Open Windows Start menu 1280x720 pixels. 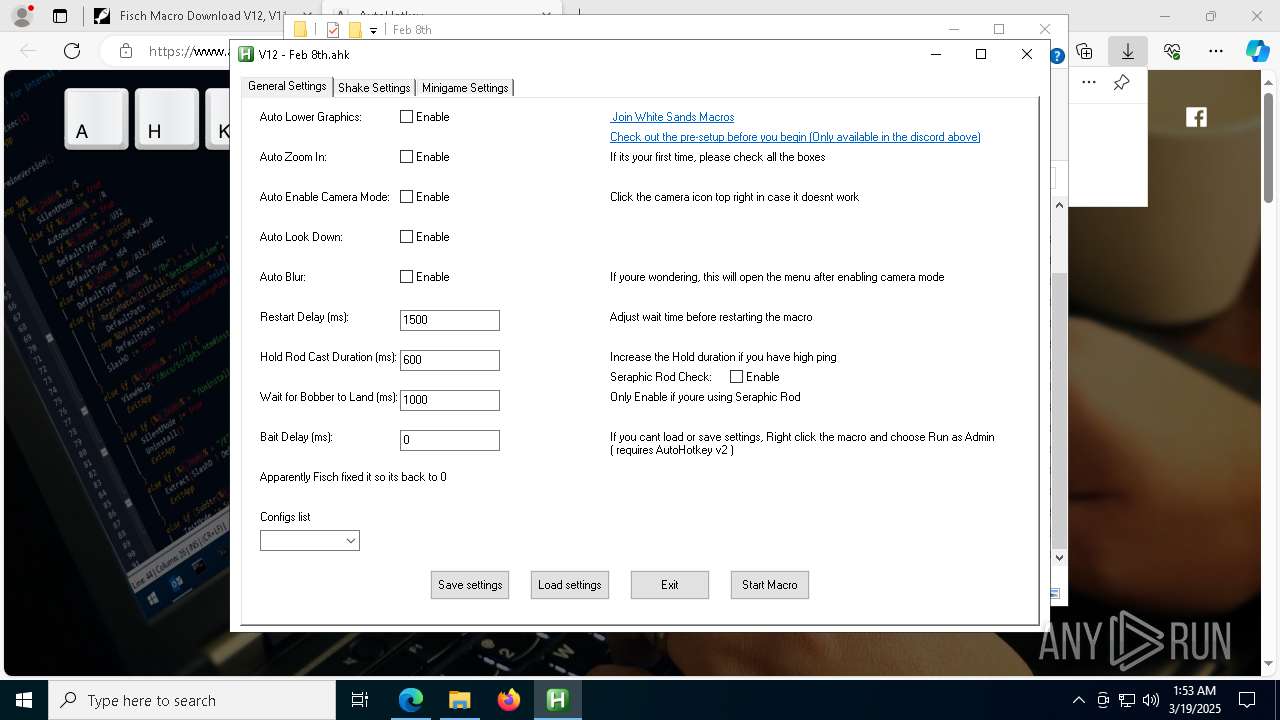click(x=24, y=700)
